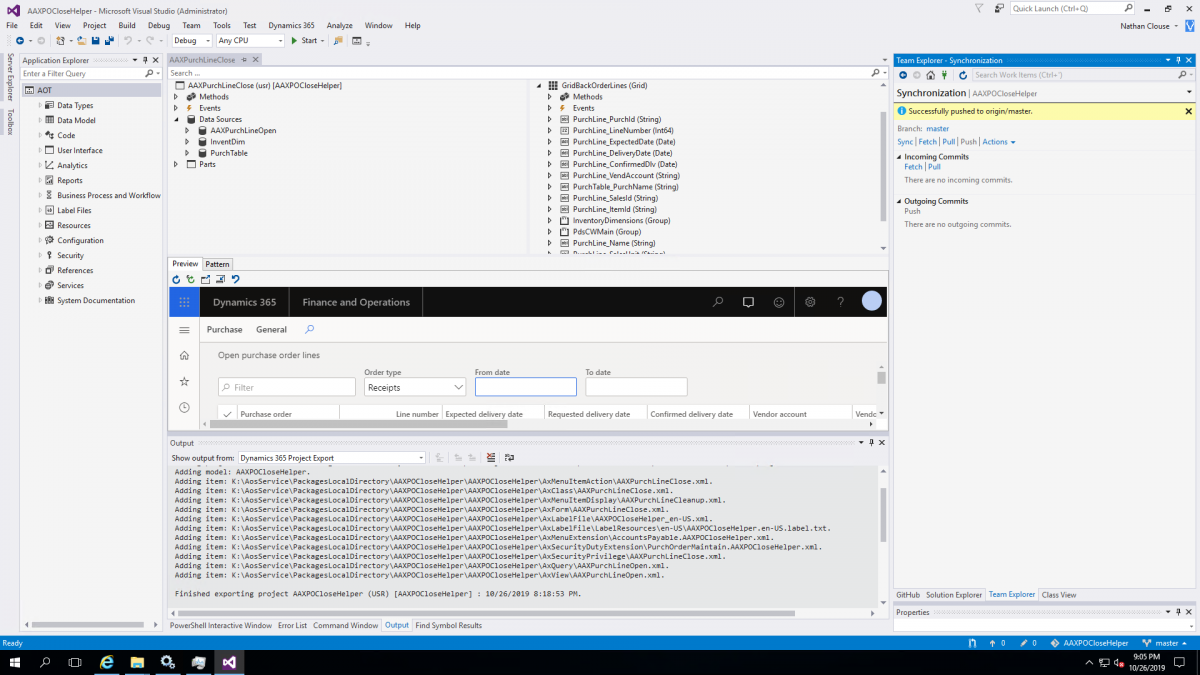Switch to the Pattern tab

point(218,264)
